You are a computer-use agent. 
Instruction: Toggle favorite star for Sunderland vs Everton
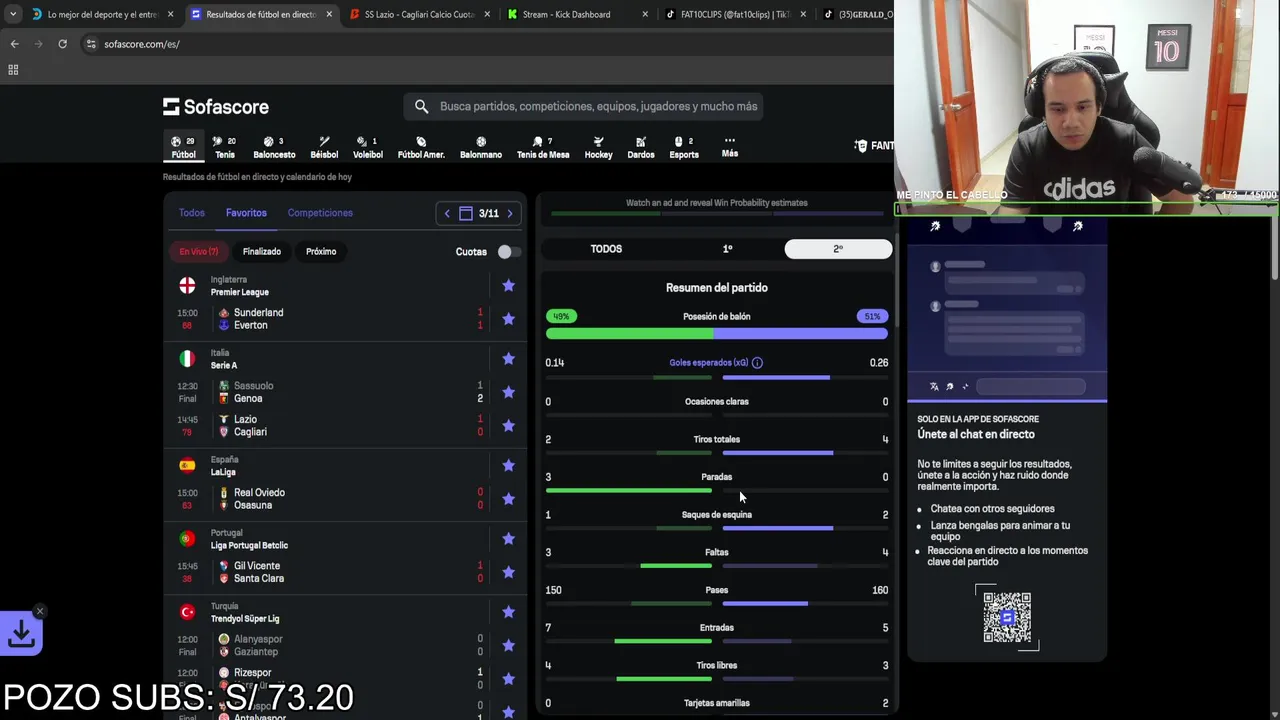coord(508,319)
